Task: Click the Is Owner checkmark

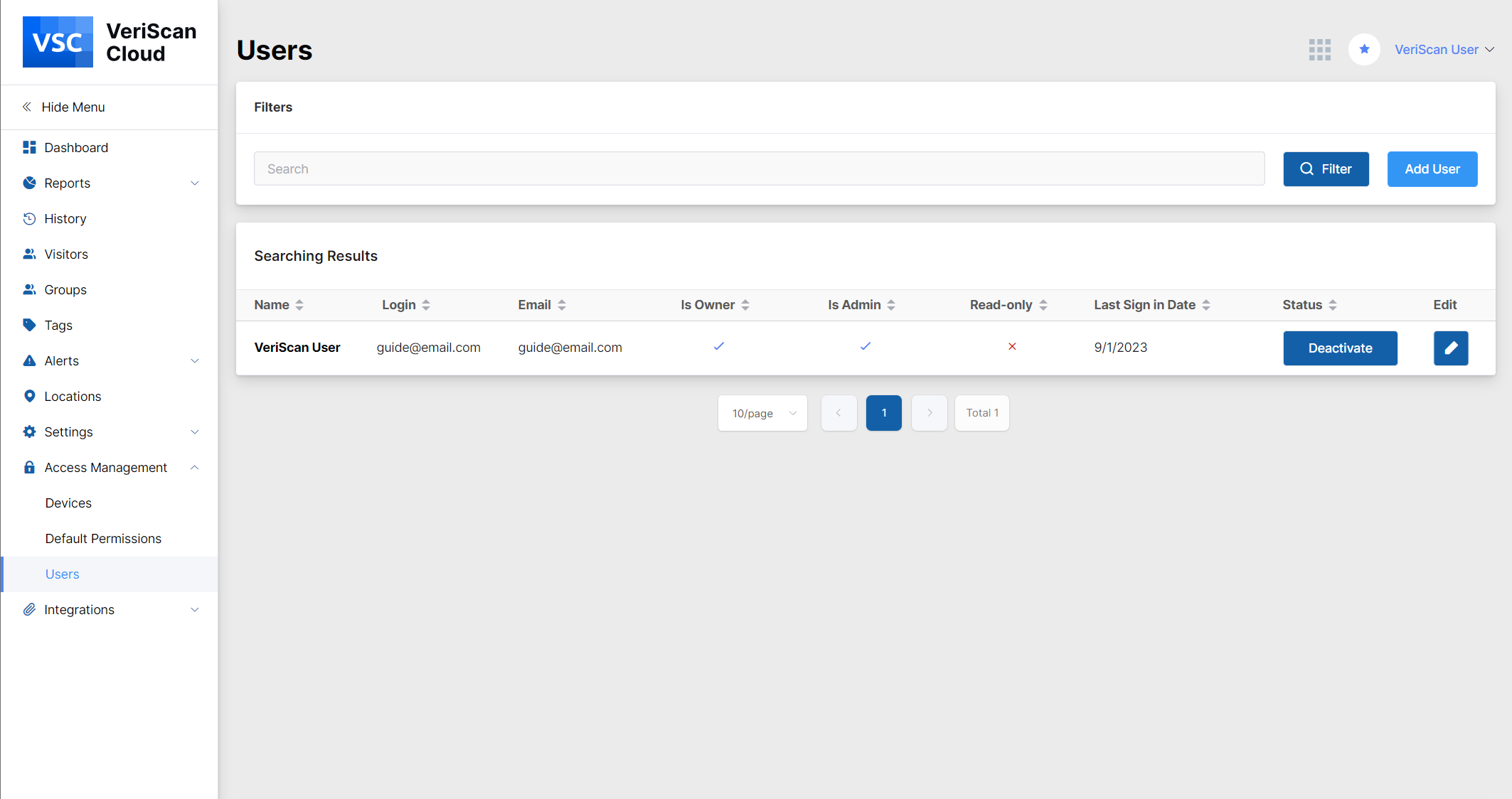Action: 719,346
